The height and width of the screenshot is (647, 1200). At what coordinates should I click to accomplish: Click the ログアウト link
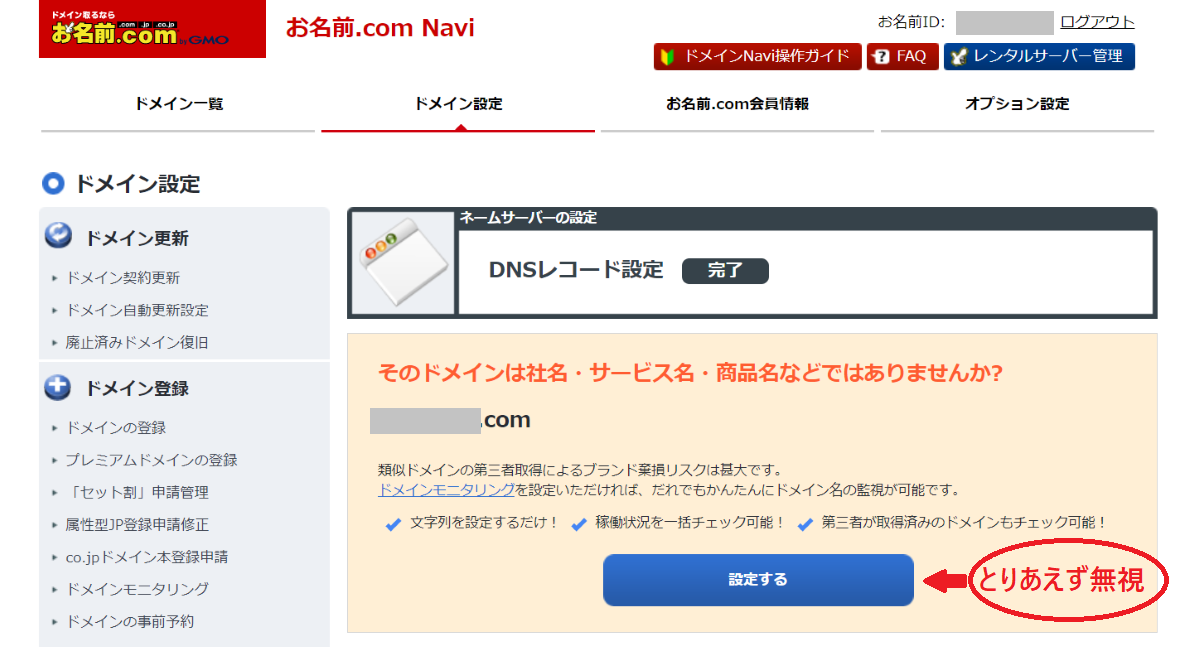pos(1097,22)
